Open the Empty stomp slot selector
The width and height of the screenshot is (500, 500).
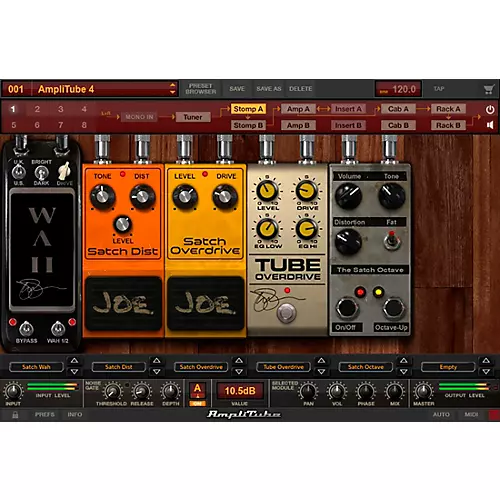coord(448,367)
